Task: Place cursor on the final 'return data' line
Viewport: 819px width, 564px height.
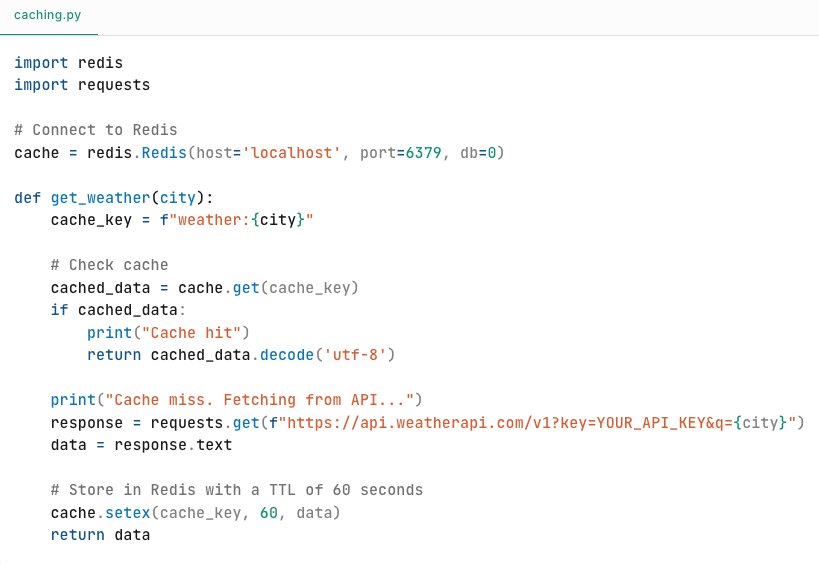Action: point(100,535)
